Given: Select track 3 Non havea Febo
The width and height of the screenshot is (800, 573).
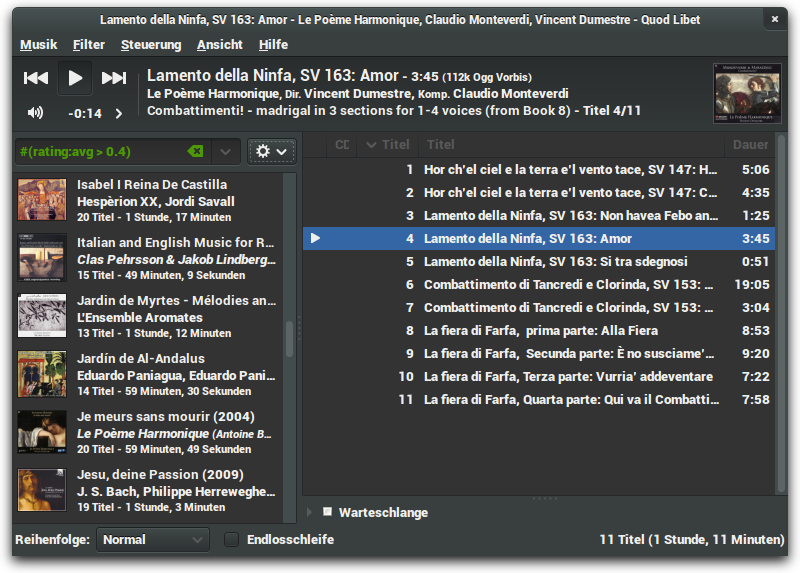Looking at the screenshot, I should pos(539,215).
